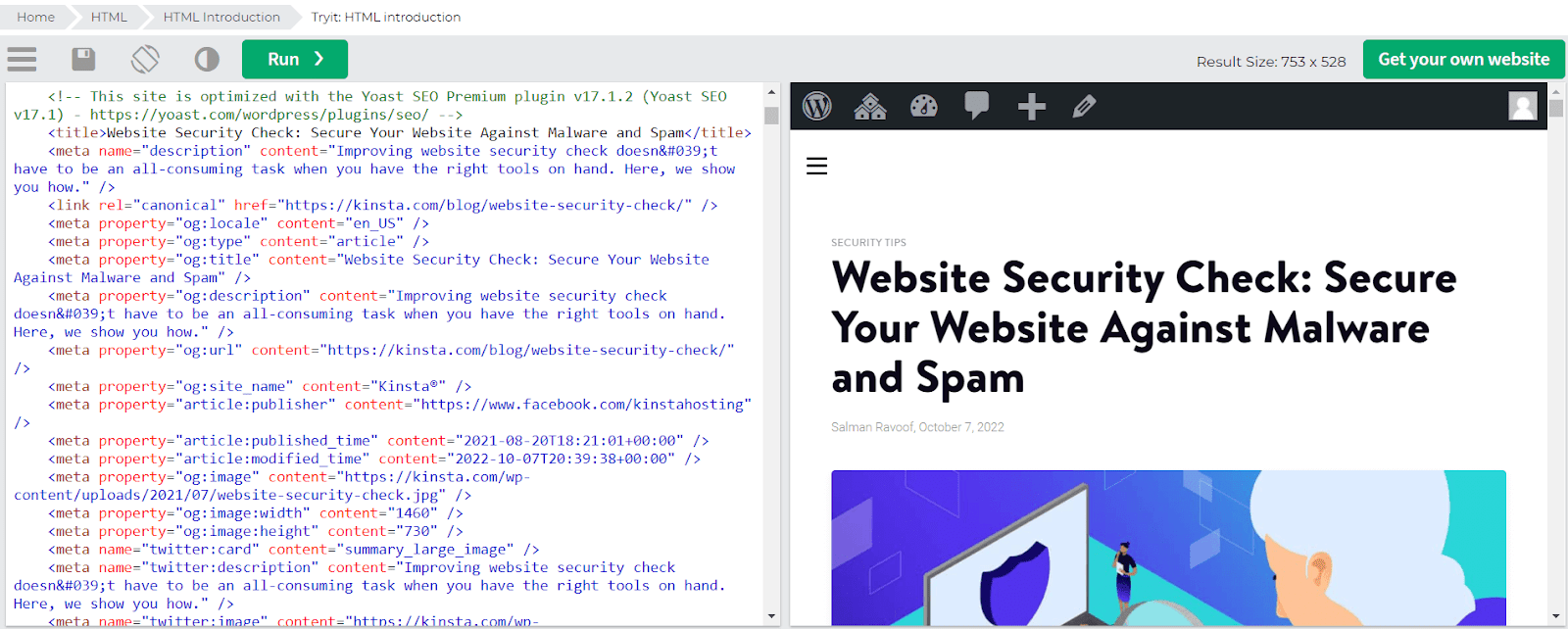Save the code with the floppy disk icon
The height and width of the screenshot is (629, 1568).
point(84,60)
